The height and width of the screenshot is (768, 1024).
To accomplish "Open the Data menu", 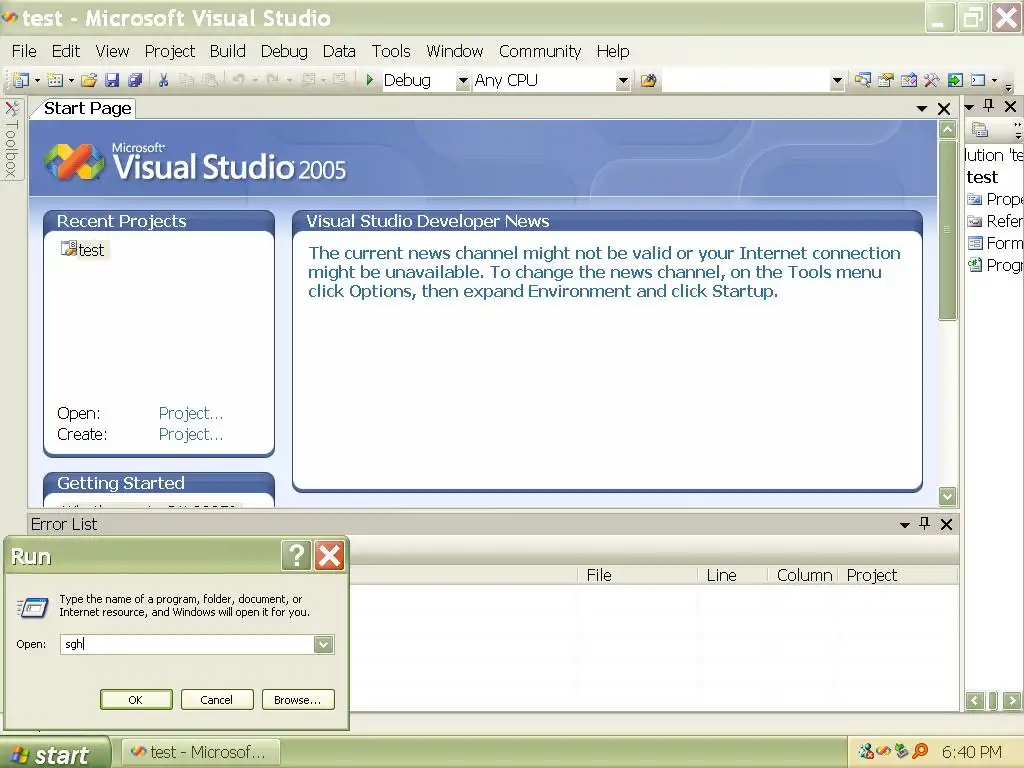I will [x=339, y=51].
